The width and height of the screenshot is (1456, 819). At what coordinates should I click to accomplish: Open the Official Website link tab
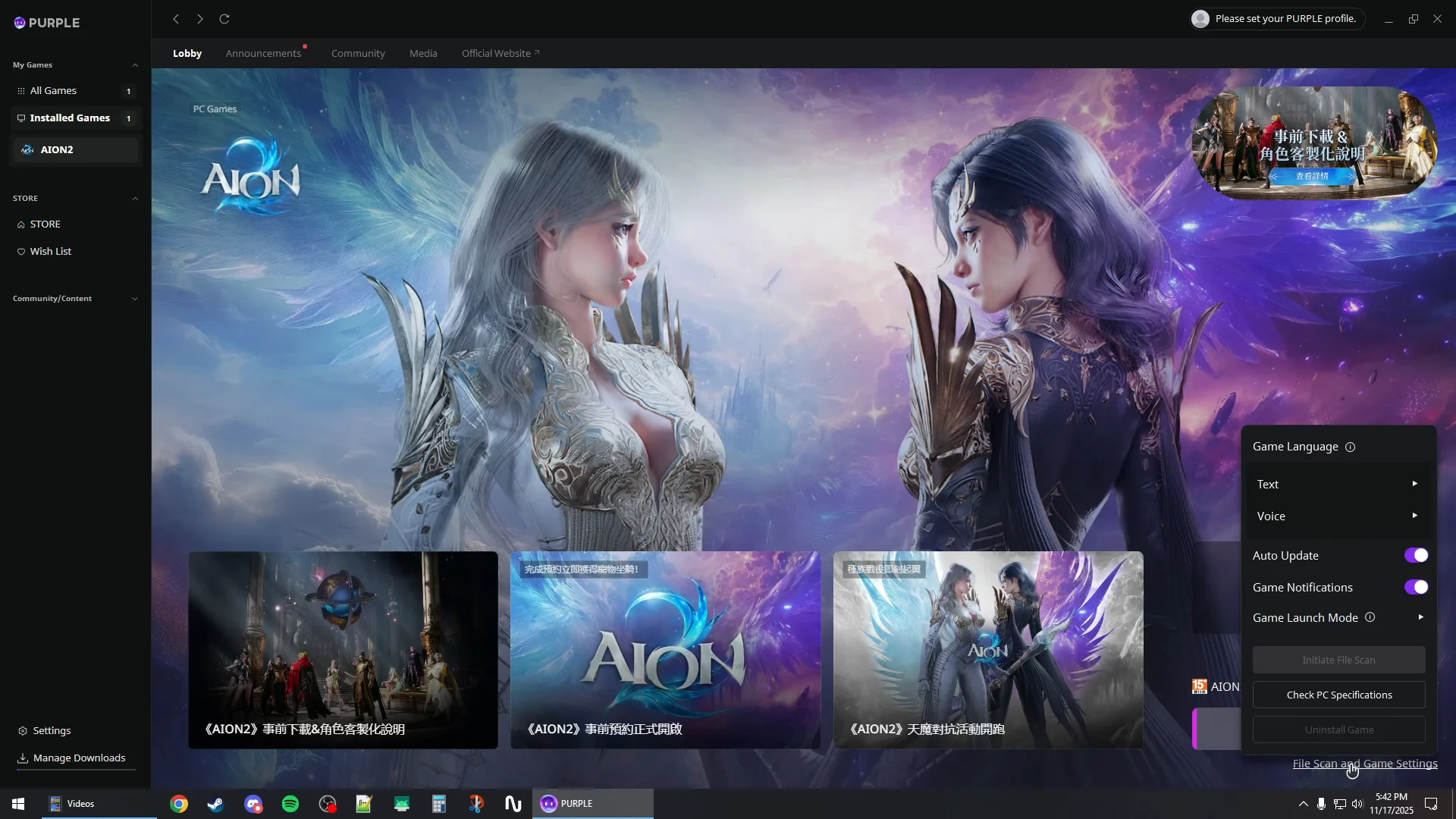point(500,54)
